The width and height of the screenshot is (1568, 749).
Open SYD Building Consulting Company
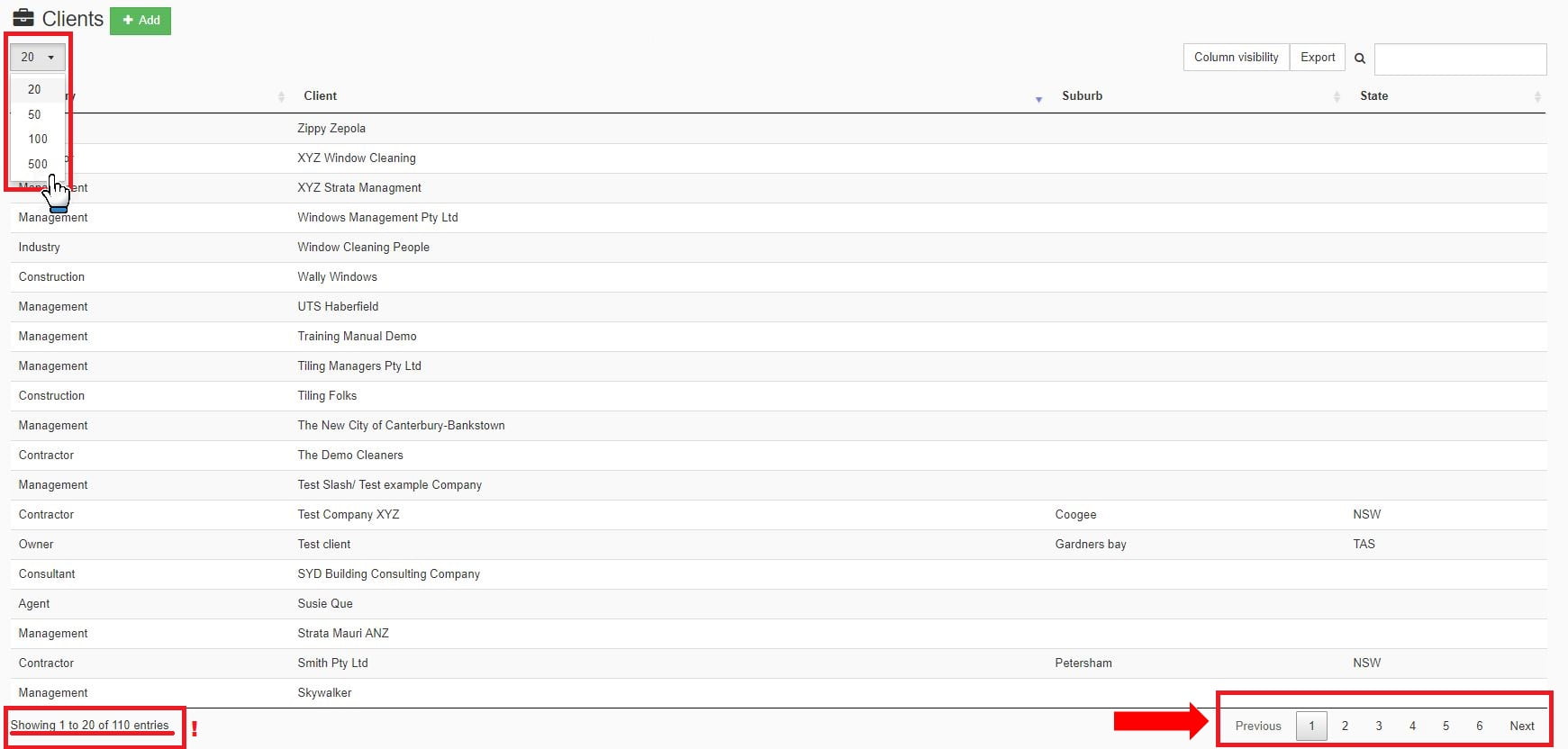(x=388, y=573)
